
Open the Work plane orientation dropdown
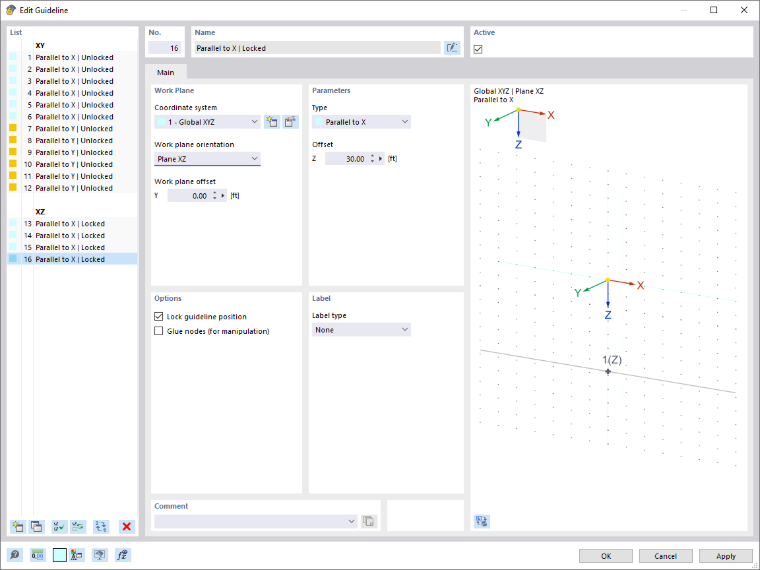click(207, 159)
